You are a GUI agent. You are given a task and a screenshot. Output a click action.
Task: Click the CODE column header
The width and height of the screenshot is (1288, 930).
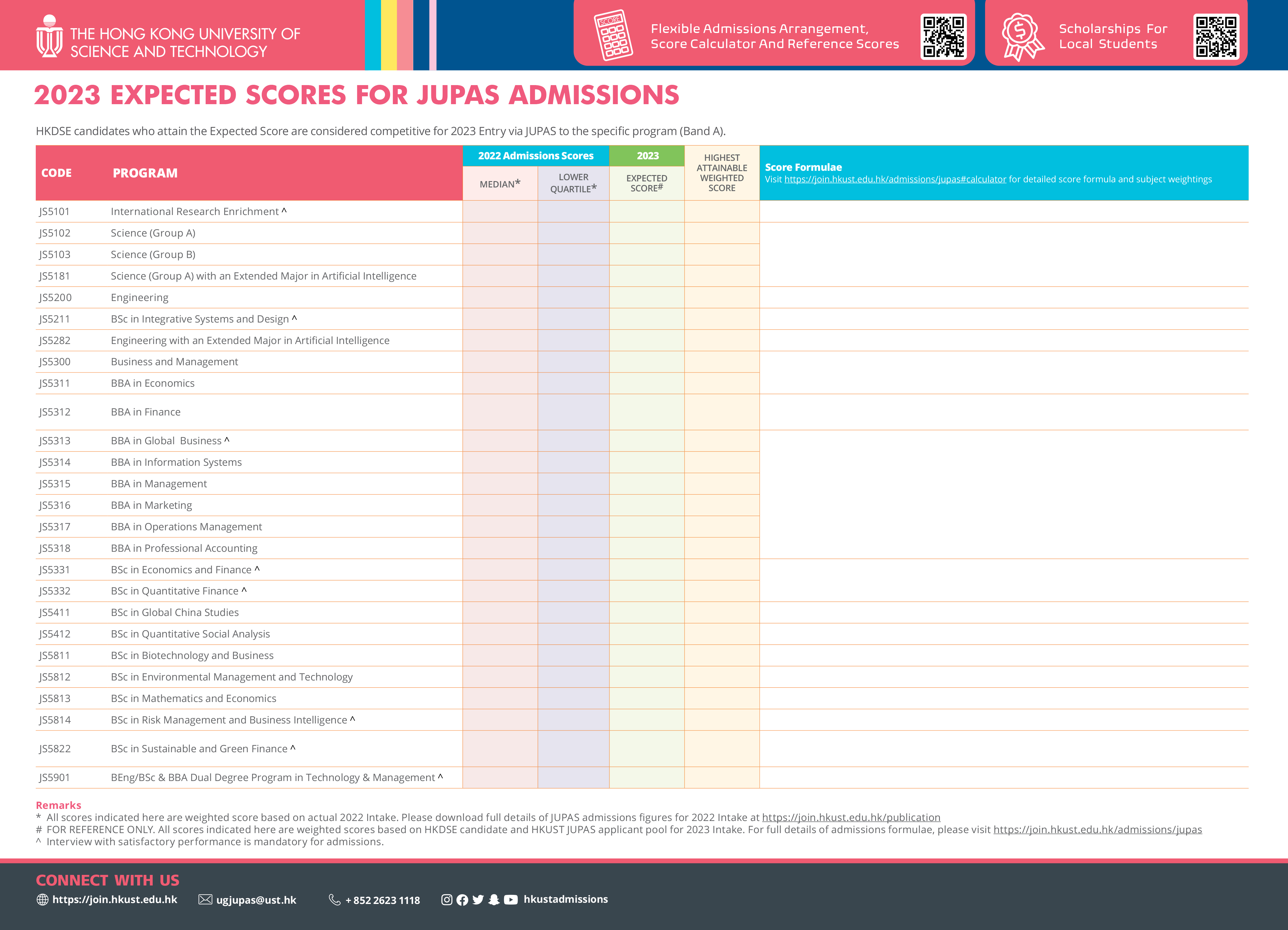coord(56,173)
